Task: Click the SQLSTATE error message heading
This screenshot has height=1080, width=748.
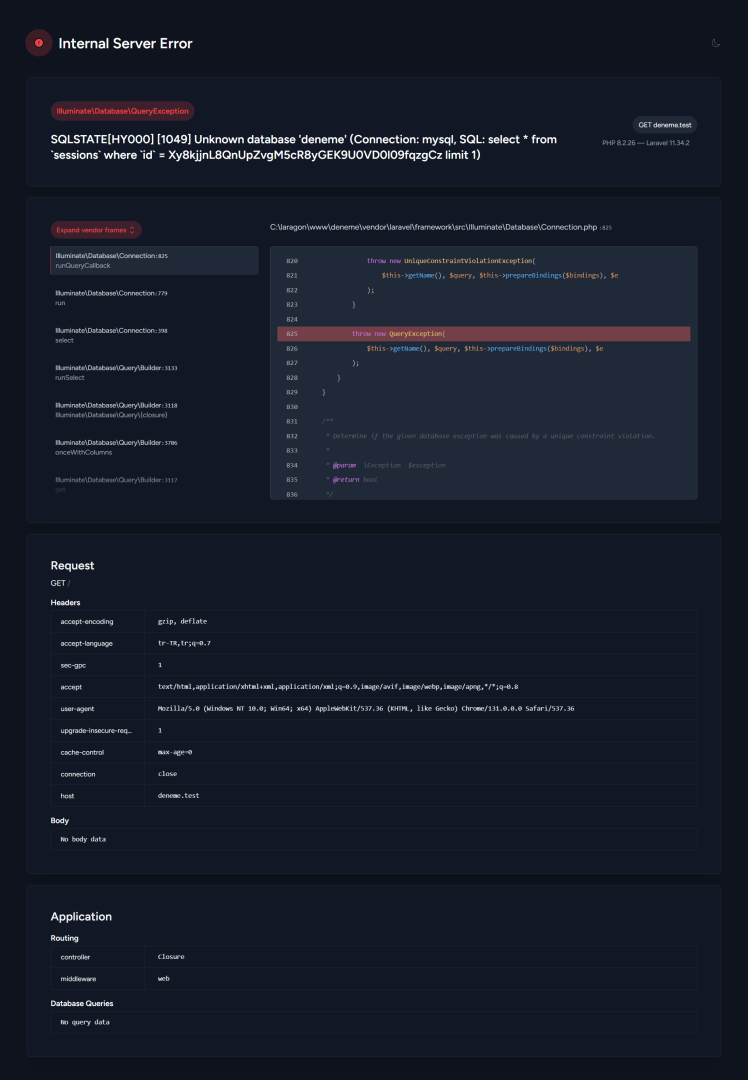Action: [304, 147]
